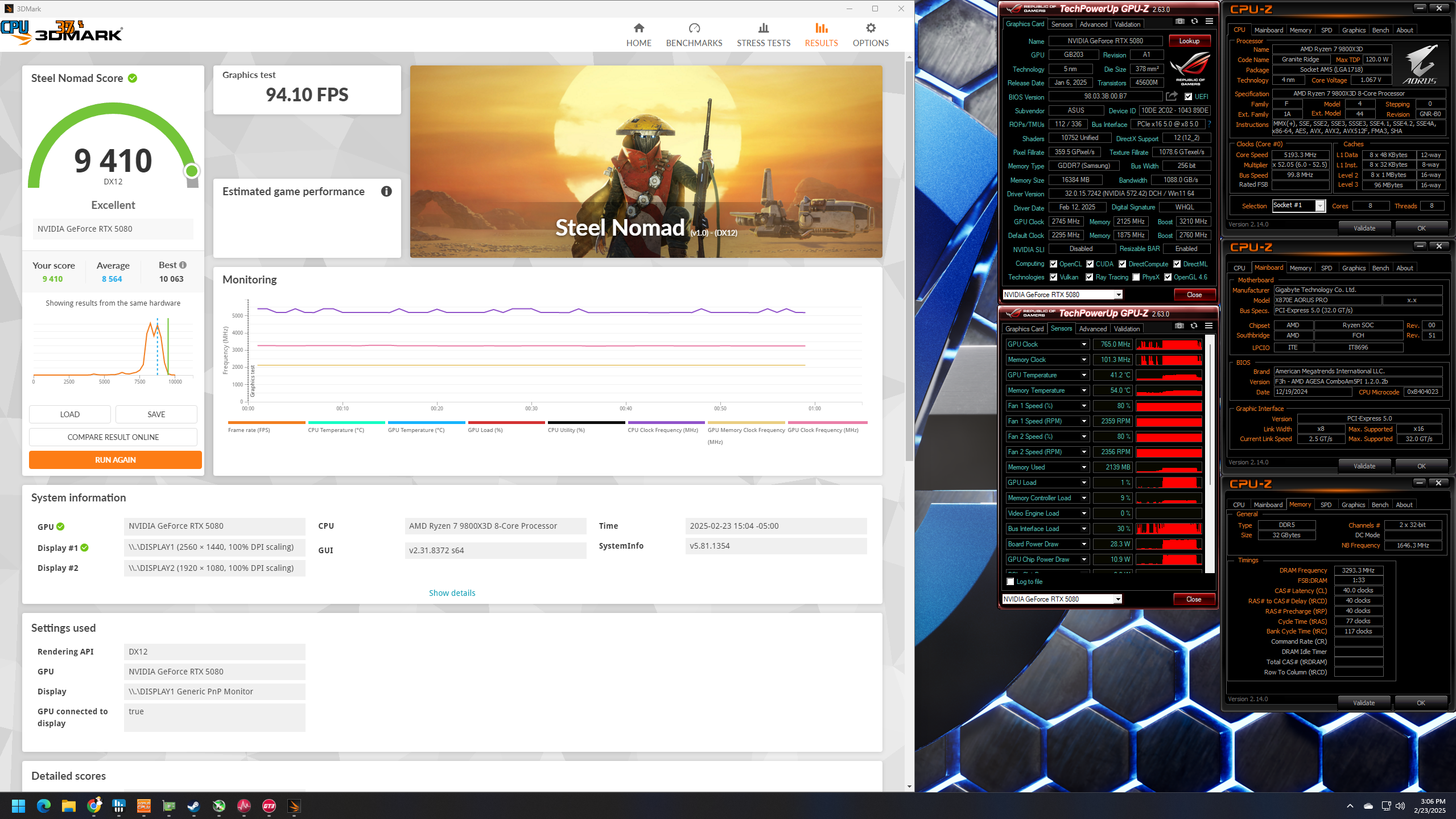Click the Lookup button in GPU-Z
1456x819 pixels.
1189,41
